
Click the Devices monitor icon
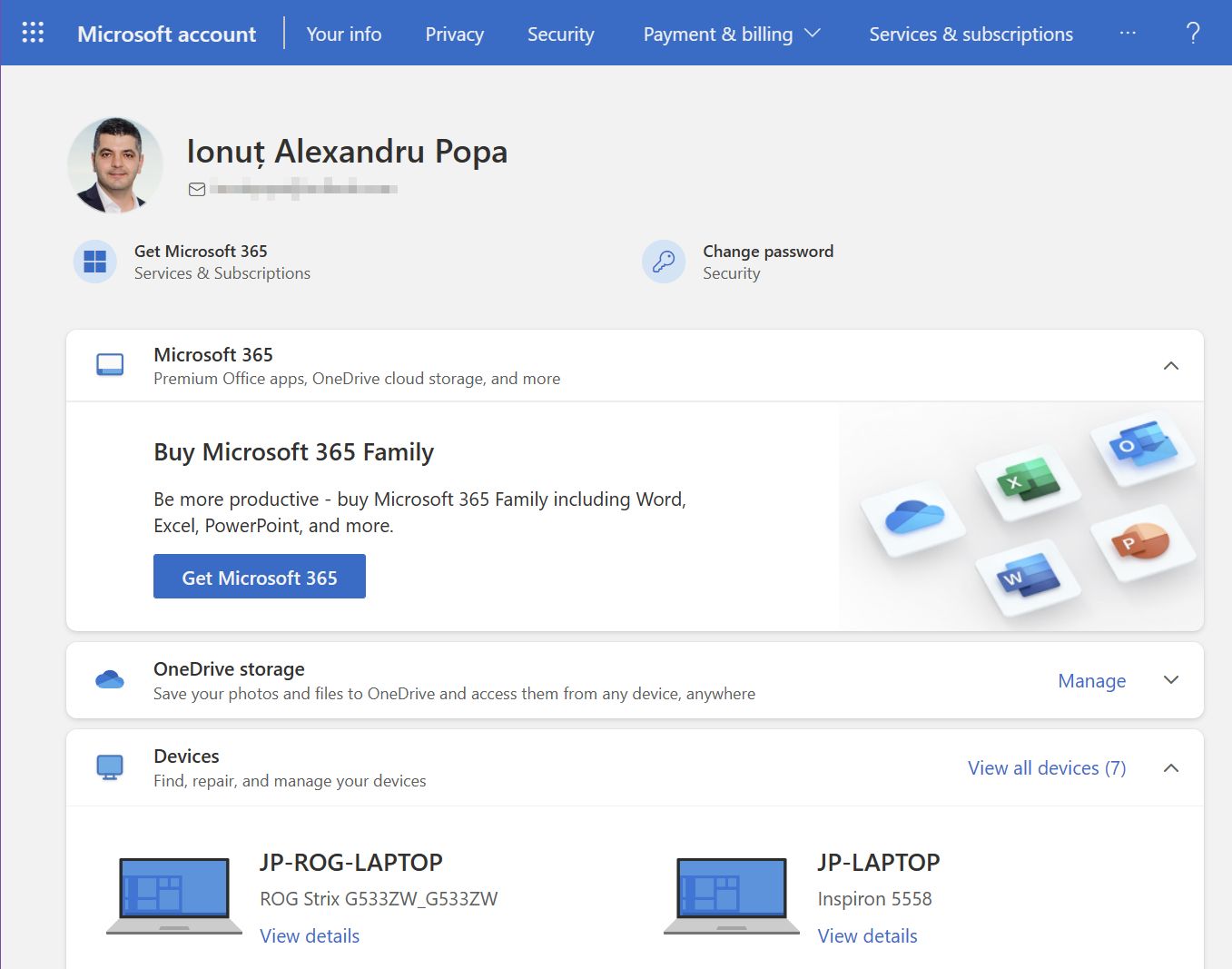click(x=110, y=767)
